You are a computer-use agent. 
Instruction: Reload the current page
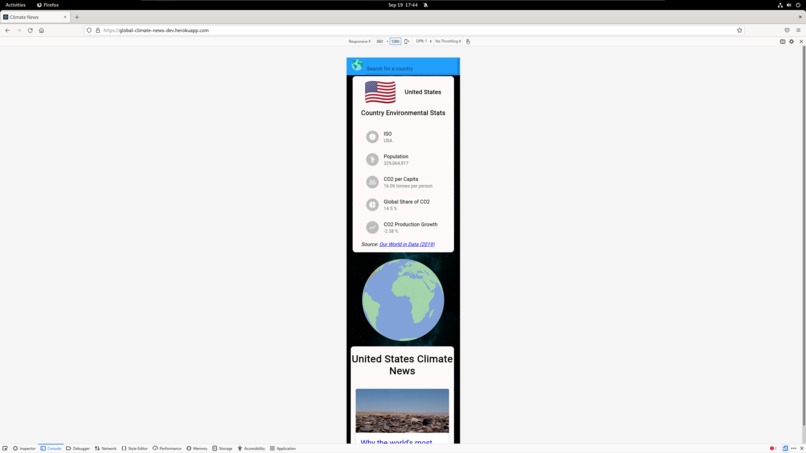click(30, 30)
